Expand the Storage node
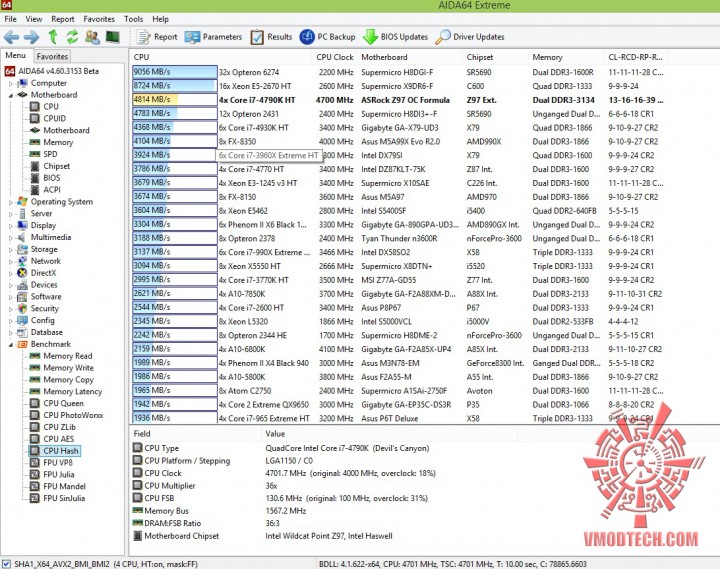The image size is (720, 569). [10, 250]
